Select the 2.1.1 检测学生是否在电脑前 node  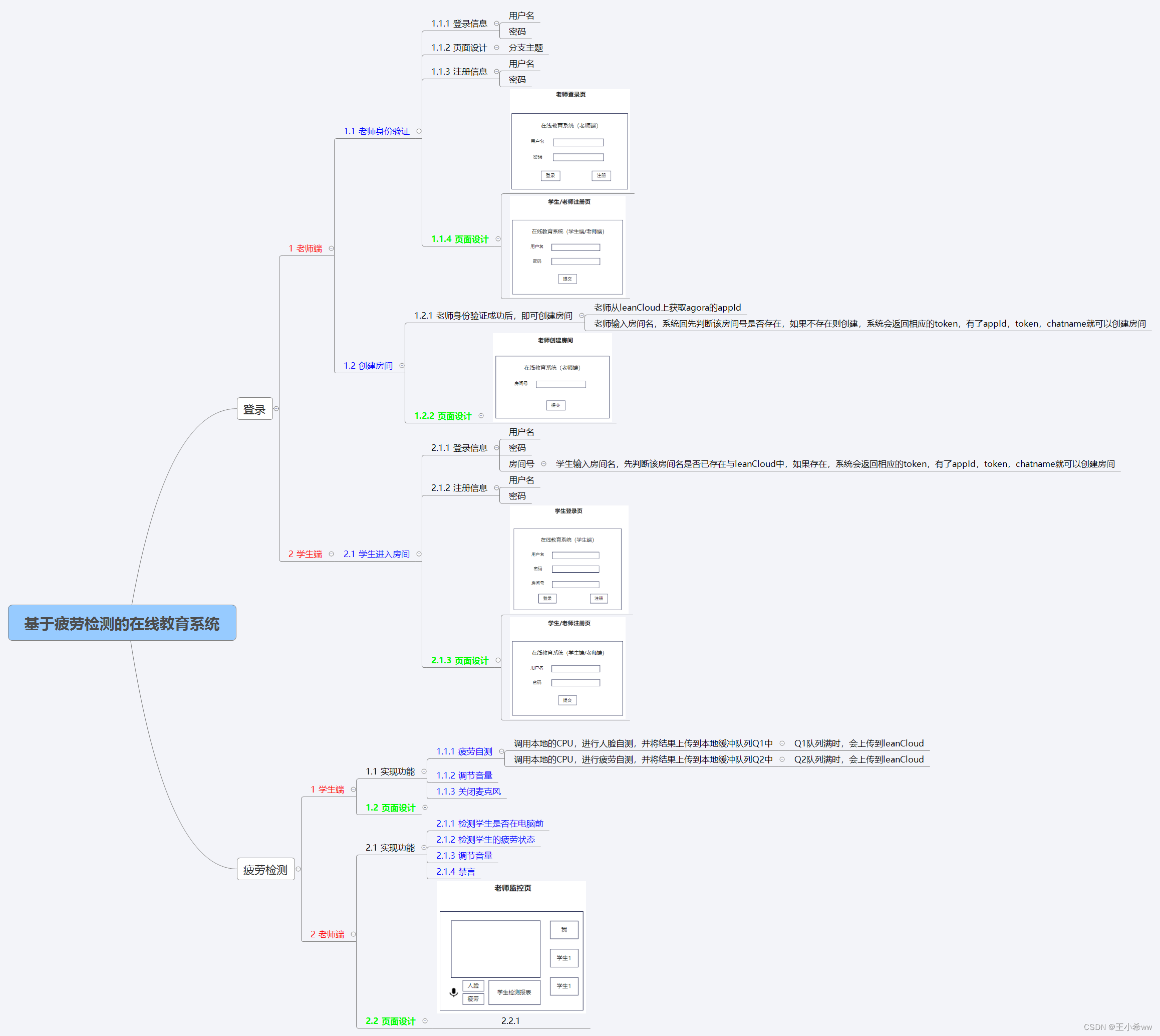click(x=490, y=823)
